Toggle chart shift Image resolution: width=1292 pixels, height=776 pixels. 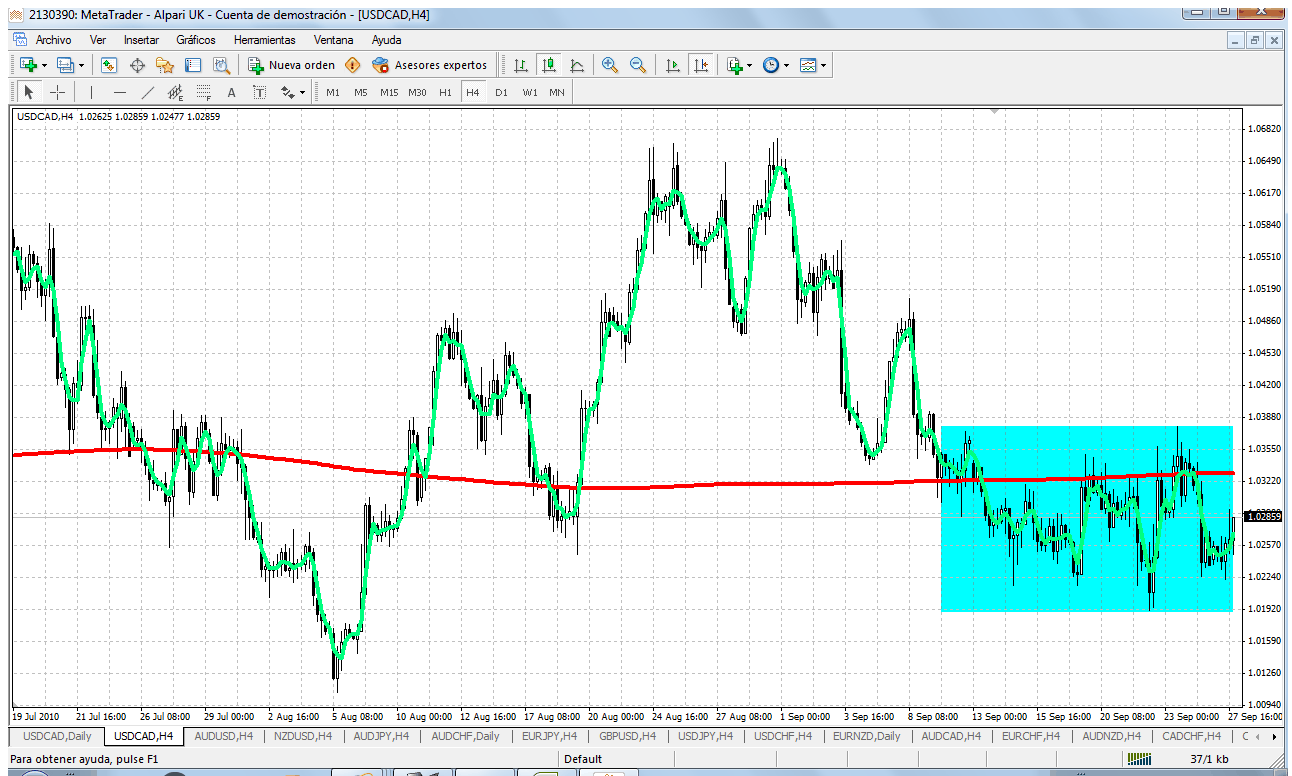point(701,65)
